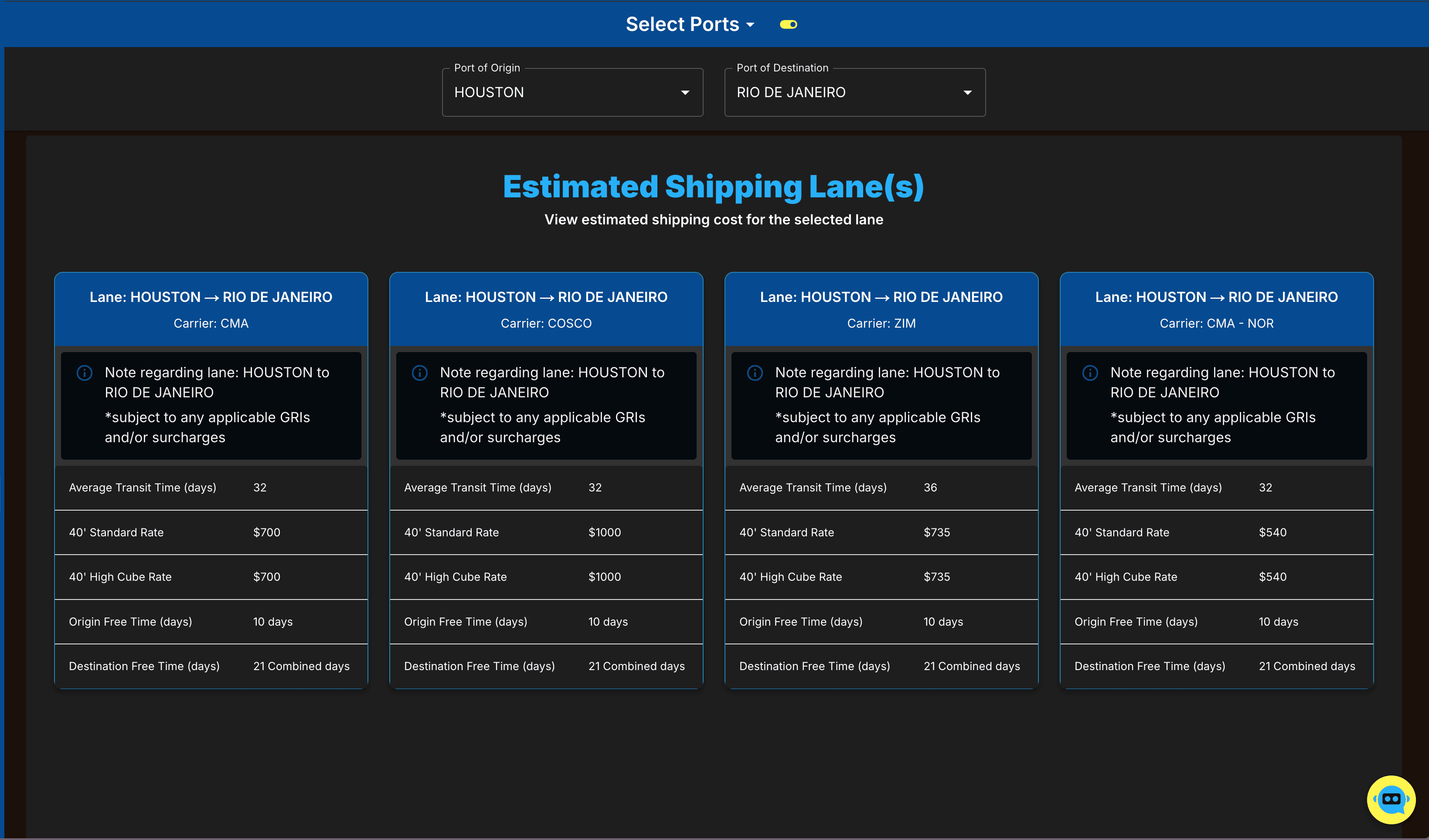Select the Carrier: CMA - NOR card header

(x=1216, y=309)
